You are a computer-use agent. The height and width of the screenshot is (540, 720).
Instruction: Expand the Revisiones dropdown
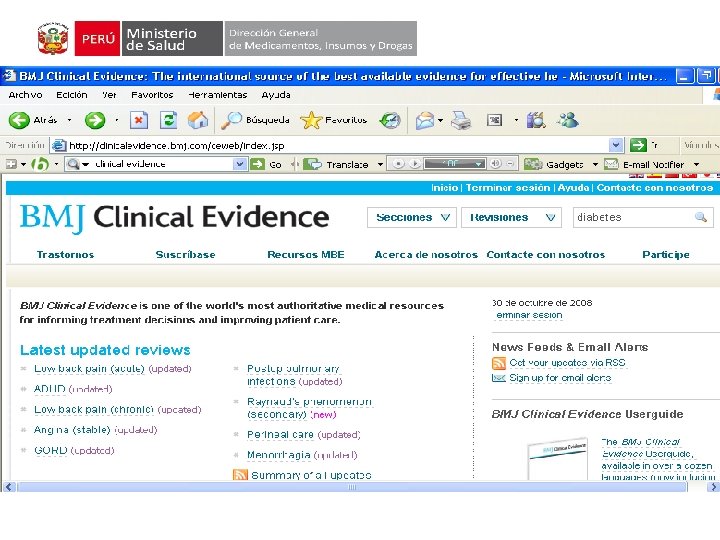tap(551, 217)
